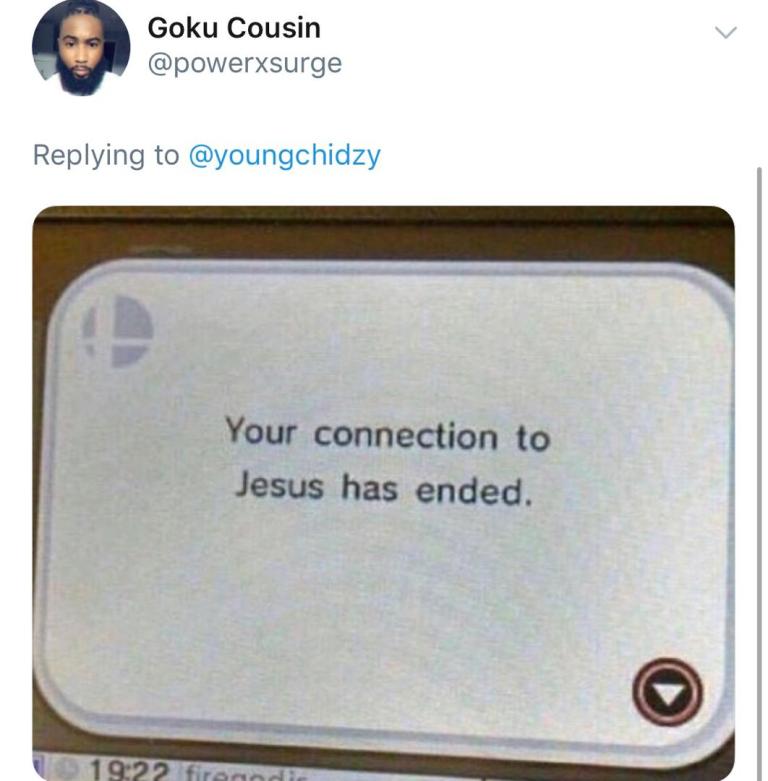
Task: Click the "Replying to" label
Action: (106, 155)
